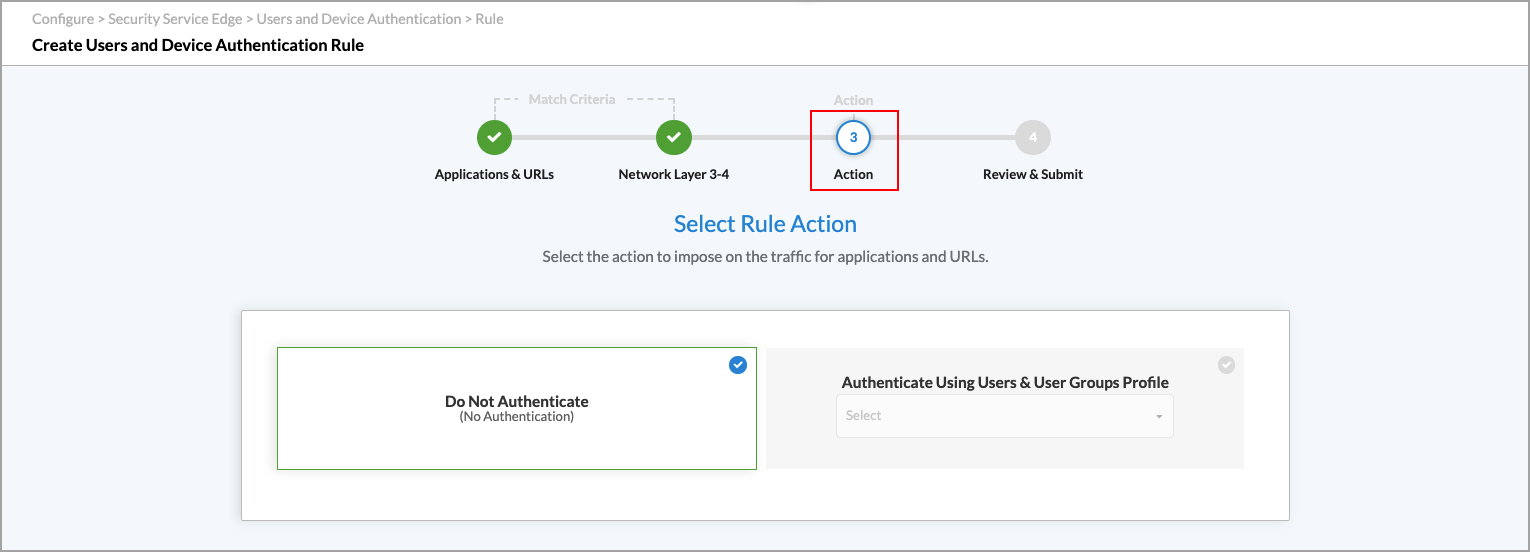Click the Action step label
Screen dimensions: 1530x552
pyautogui.click(x=853, y=174)
